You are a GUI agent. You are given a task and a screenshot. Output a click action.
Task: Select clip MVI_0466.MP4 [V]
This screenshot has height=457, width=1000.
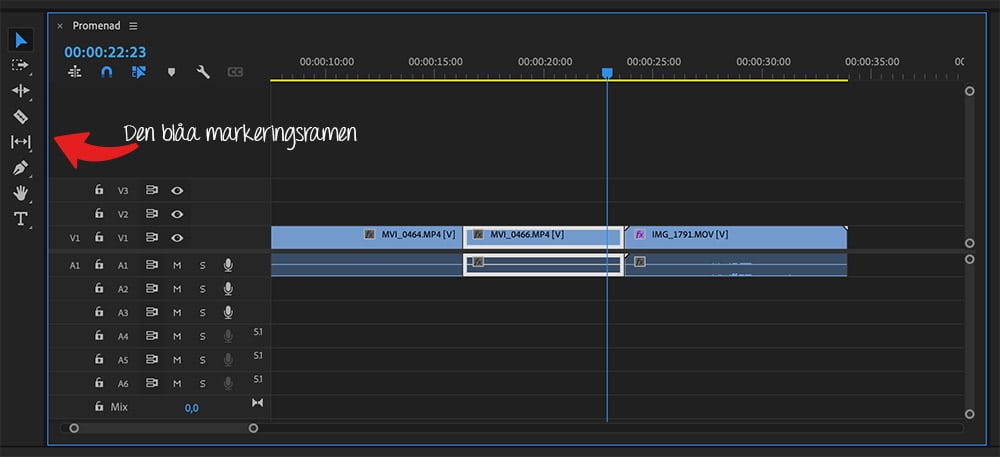click(x=543, y=237)
